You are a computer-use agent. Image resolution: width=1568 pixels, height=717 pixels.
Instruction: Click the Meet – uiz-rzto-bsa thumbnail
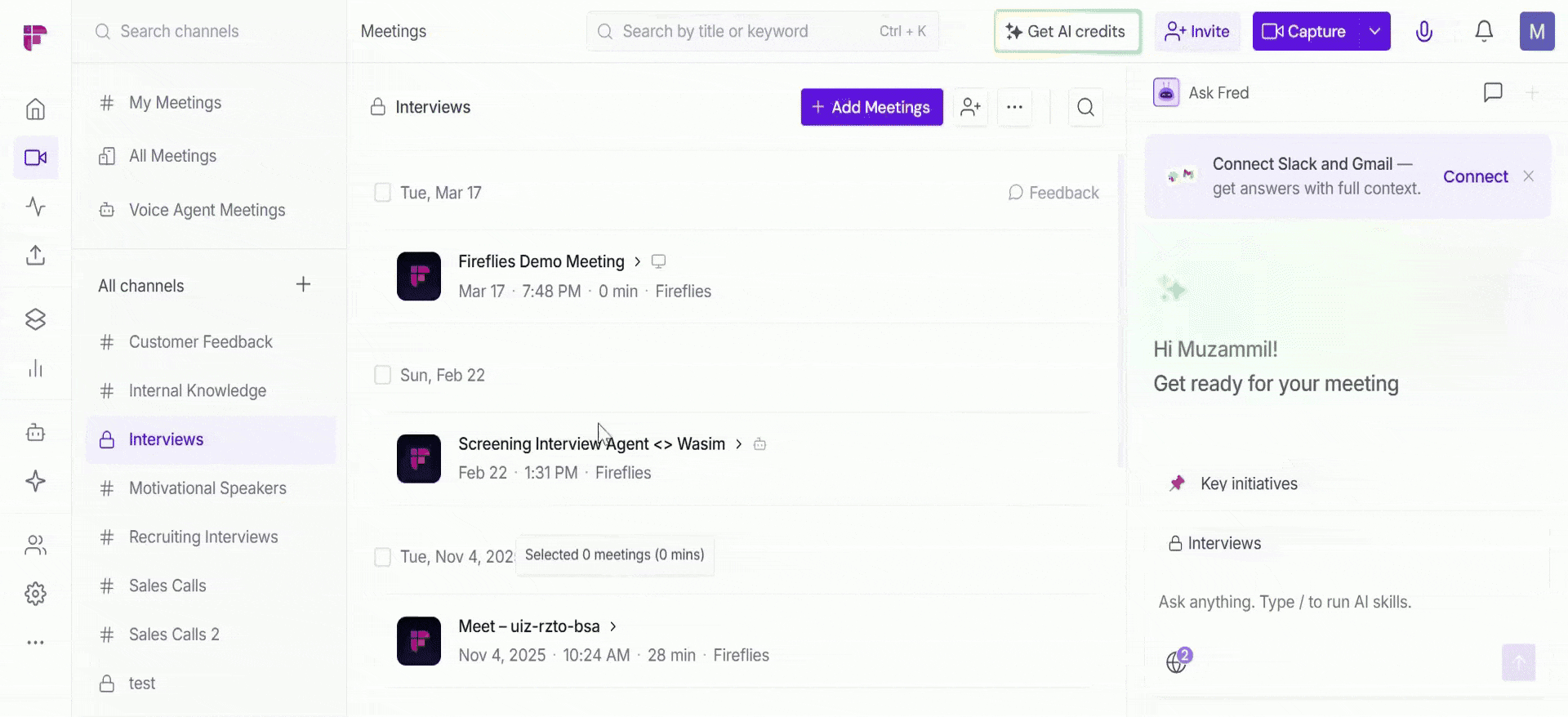pyautogui.click(x=419, y=641)
